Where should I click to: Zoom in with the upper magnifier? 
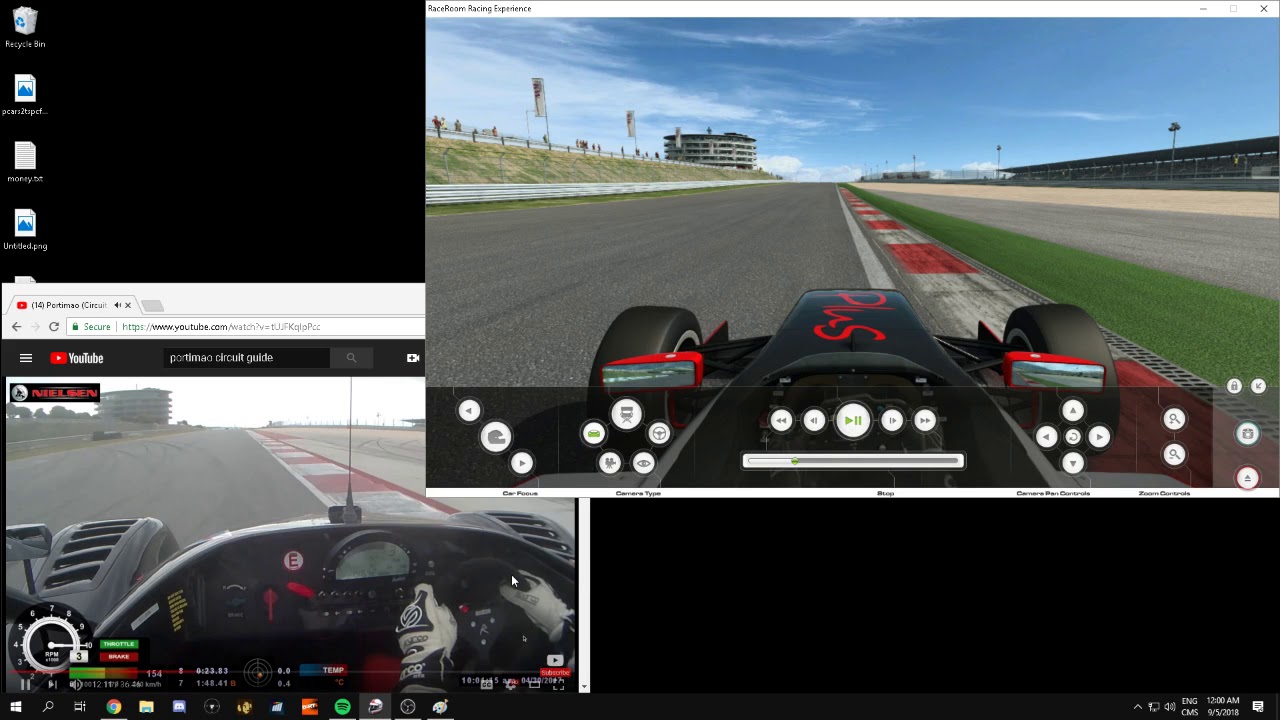[x=1175, y=419]
